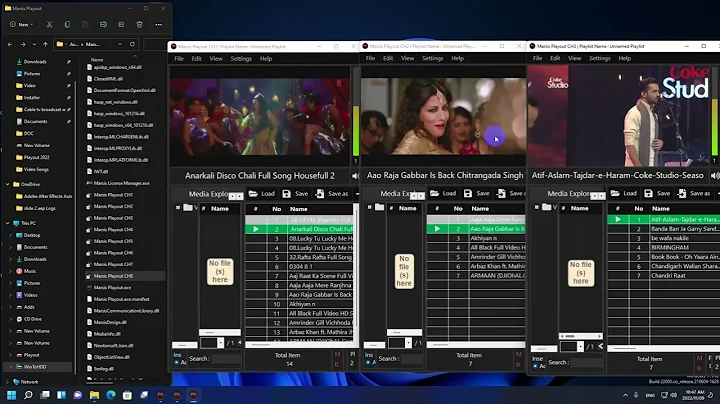Click Load folder icon in CH1 window

click(253, 194)
